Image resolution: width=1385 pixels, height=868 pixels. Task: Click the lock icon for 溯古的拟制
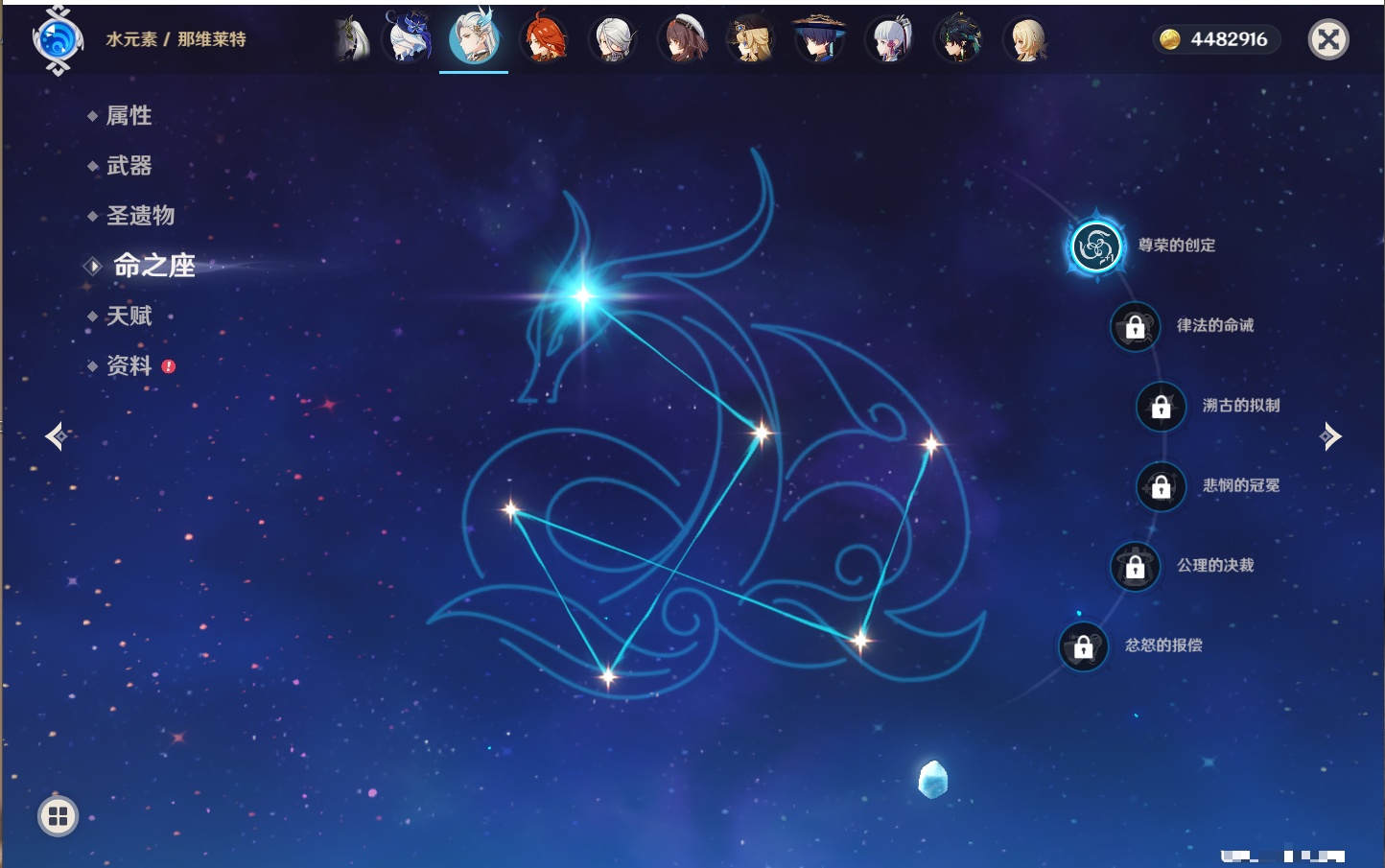pyautogui.click(x=1162, y=407)
